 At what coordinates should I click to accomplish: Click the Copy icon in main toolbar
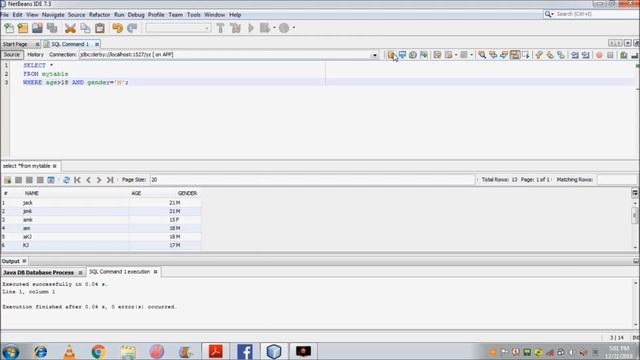85,28
